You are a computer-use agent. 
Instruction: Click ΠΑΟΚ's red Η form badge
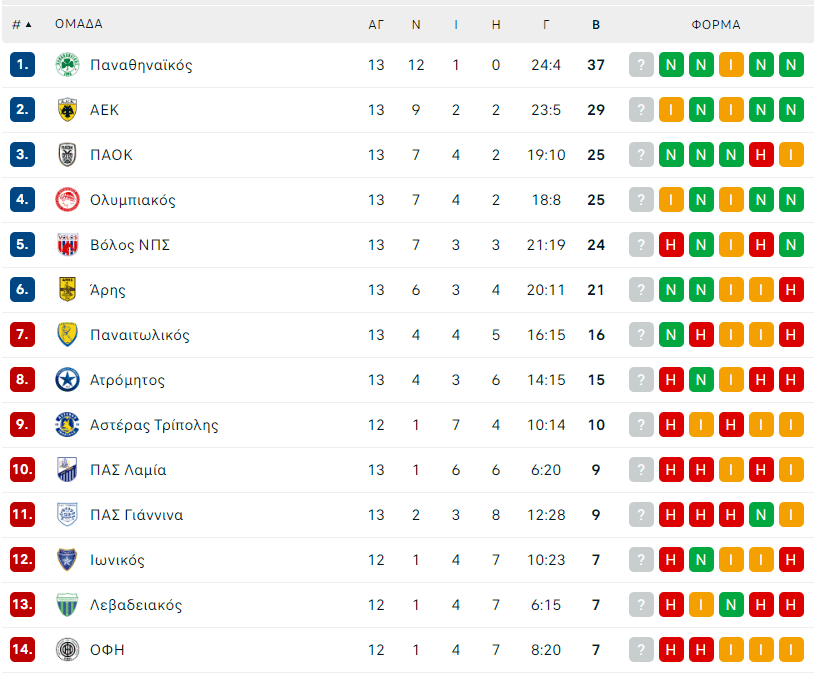[761, 155]
